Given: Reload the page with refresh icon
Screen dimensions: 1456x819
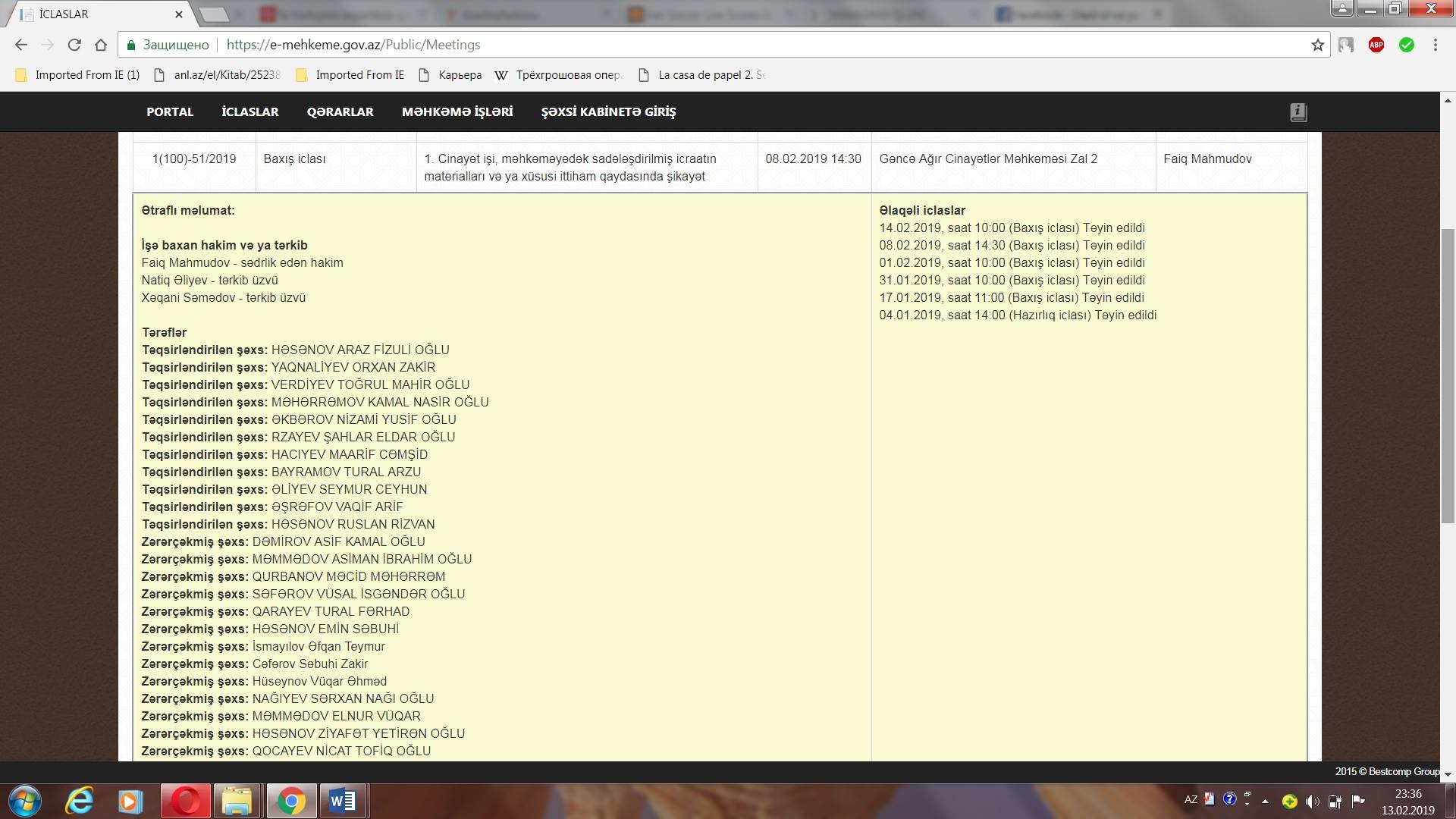Looking at the screenshot, I should [74, 45].
